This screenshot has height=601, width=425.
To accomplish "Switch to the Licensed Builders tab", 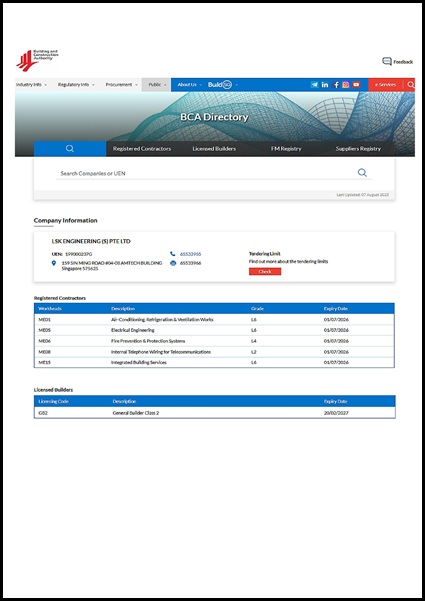I will pos(214,149).
